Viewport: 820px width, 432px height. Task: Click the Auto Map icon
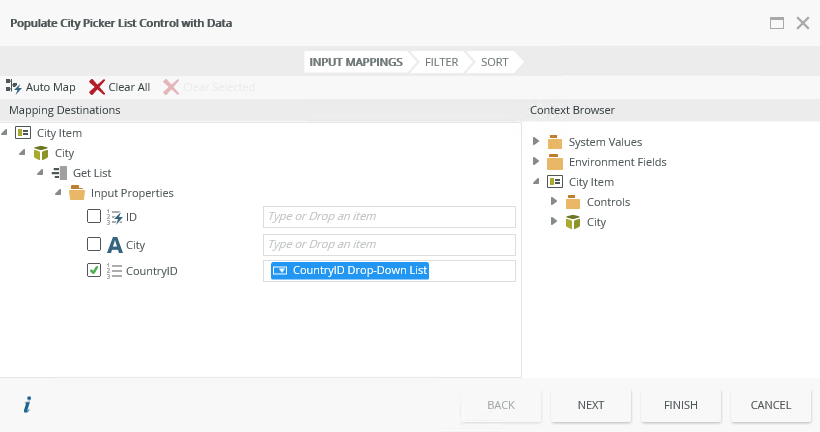coord(14,87)
